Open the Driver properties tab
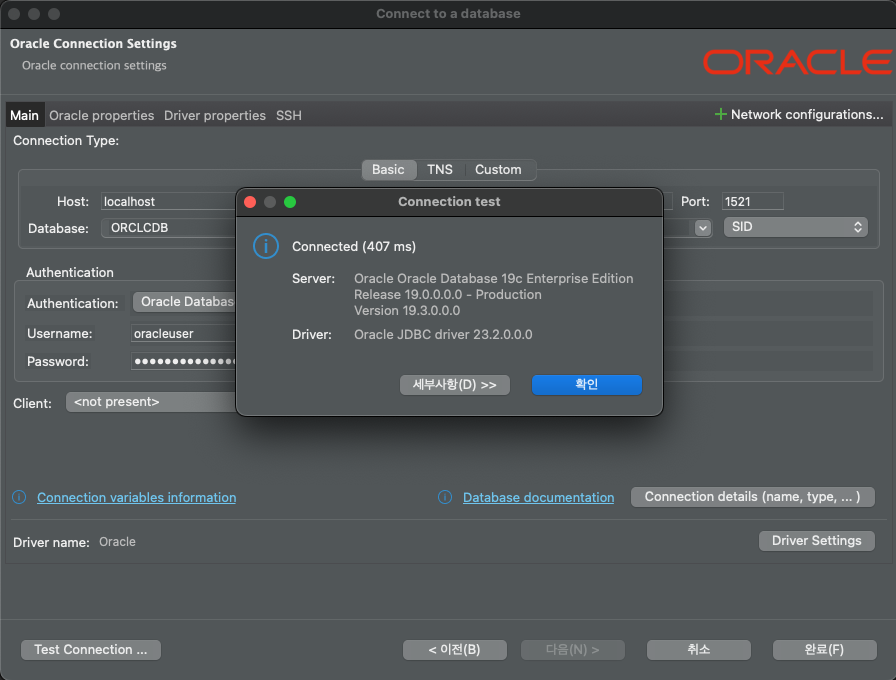The width and height of the screenshot is (896, 680). coord(215,115)
